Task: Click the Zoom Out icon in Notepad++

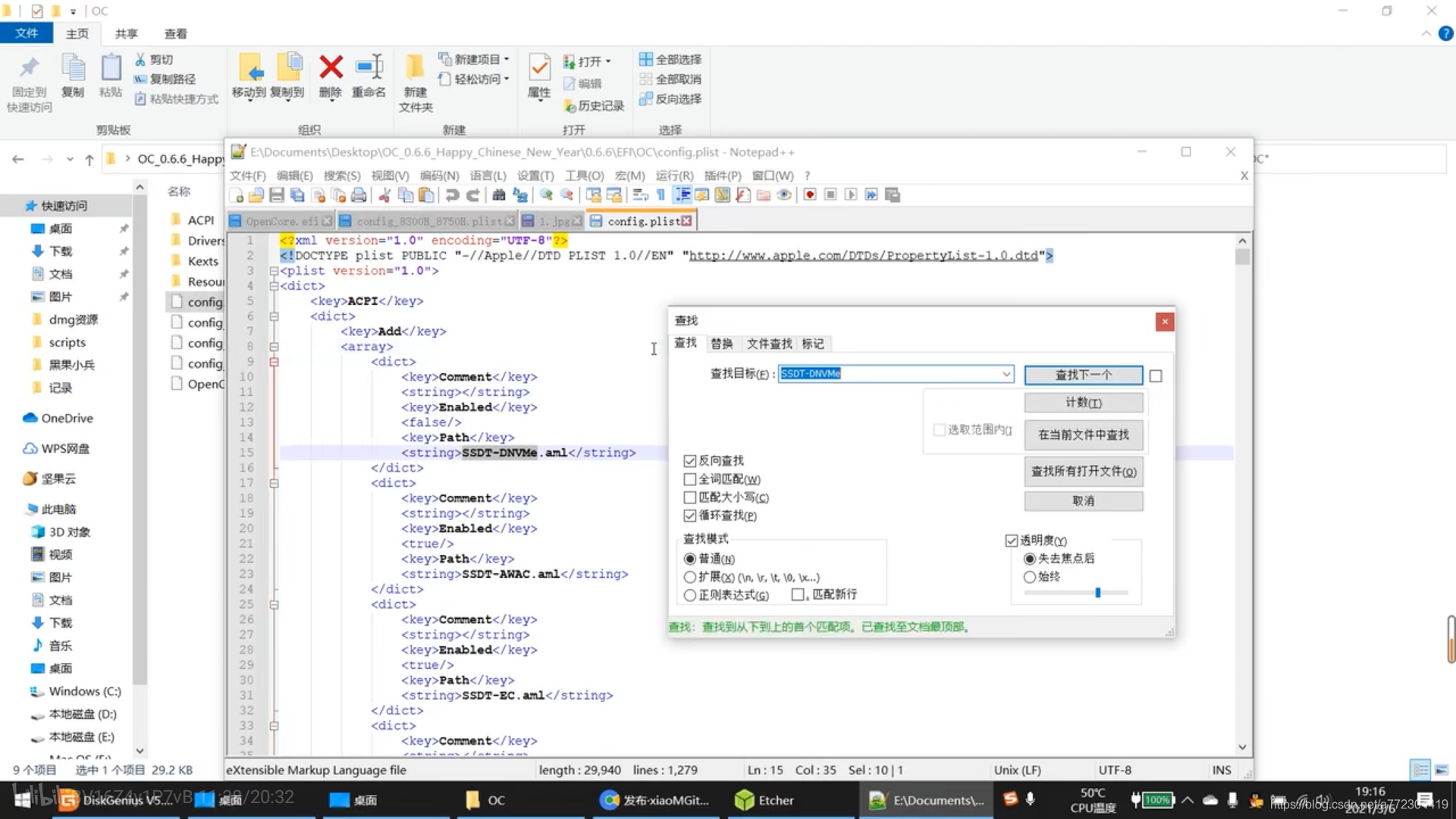Action: (566, 196)
